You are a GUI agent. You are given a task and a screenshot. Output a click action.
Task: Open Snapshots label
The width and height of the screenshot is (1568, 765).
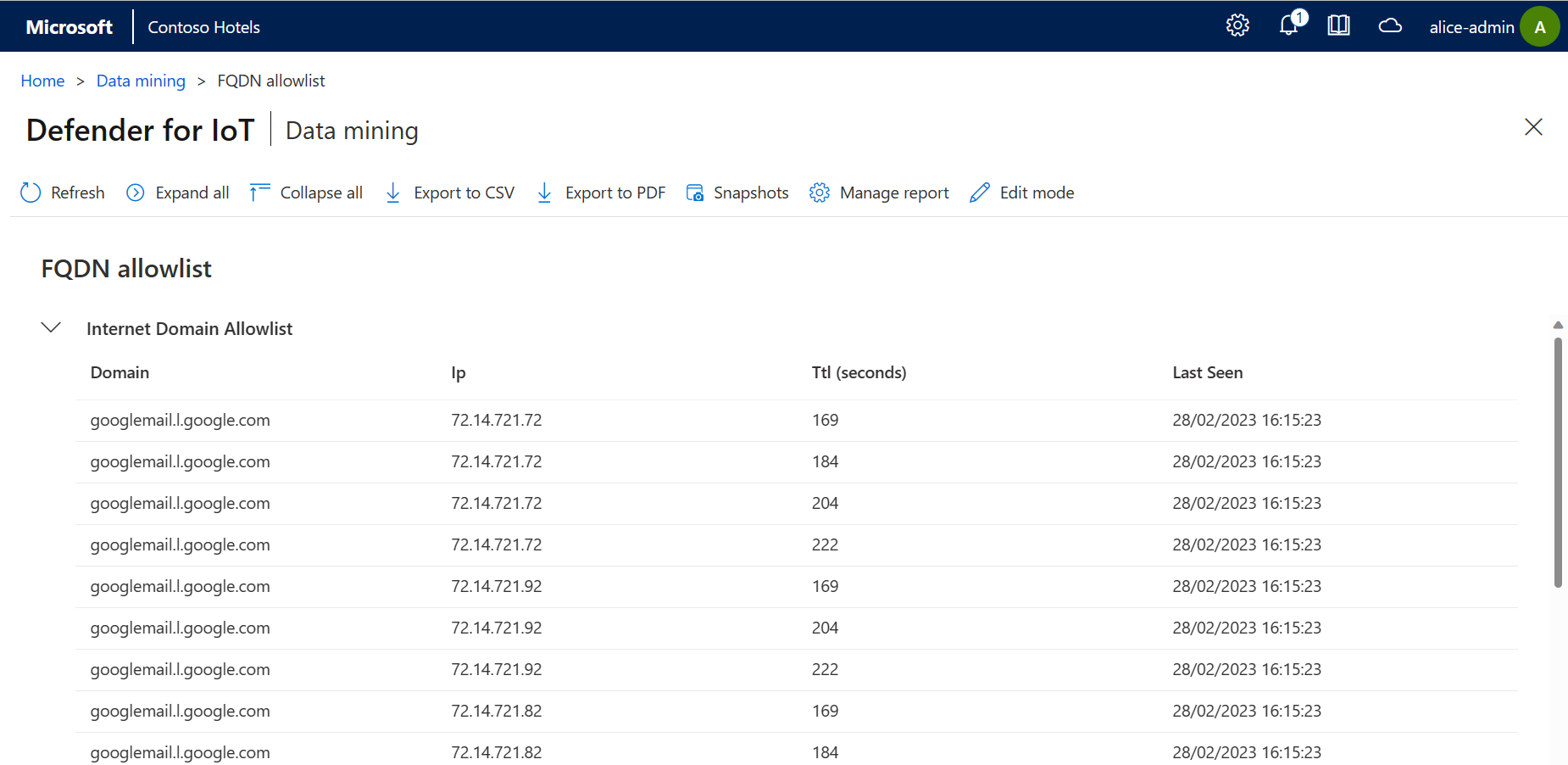[x=751, y=193]
